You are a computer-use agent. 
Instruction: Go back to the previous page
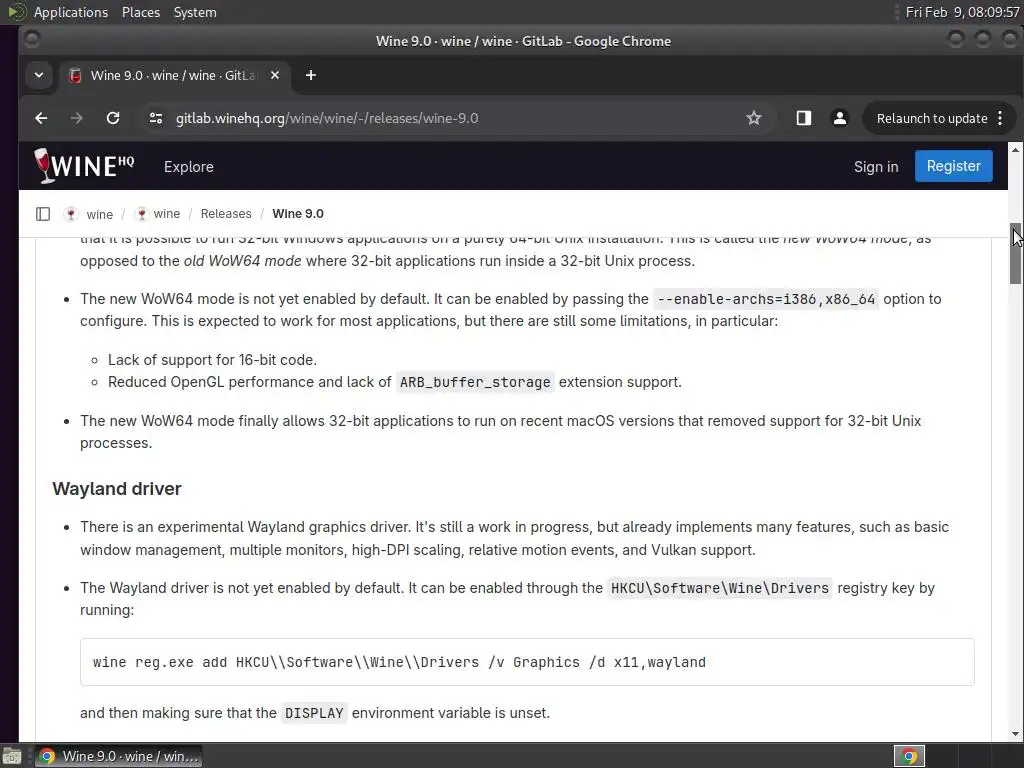click(41, 118)
